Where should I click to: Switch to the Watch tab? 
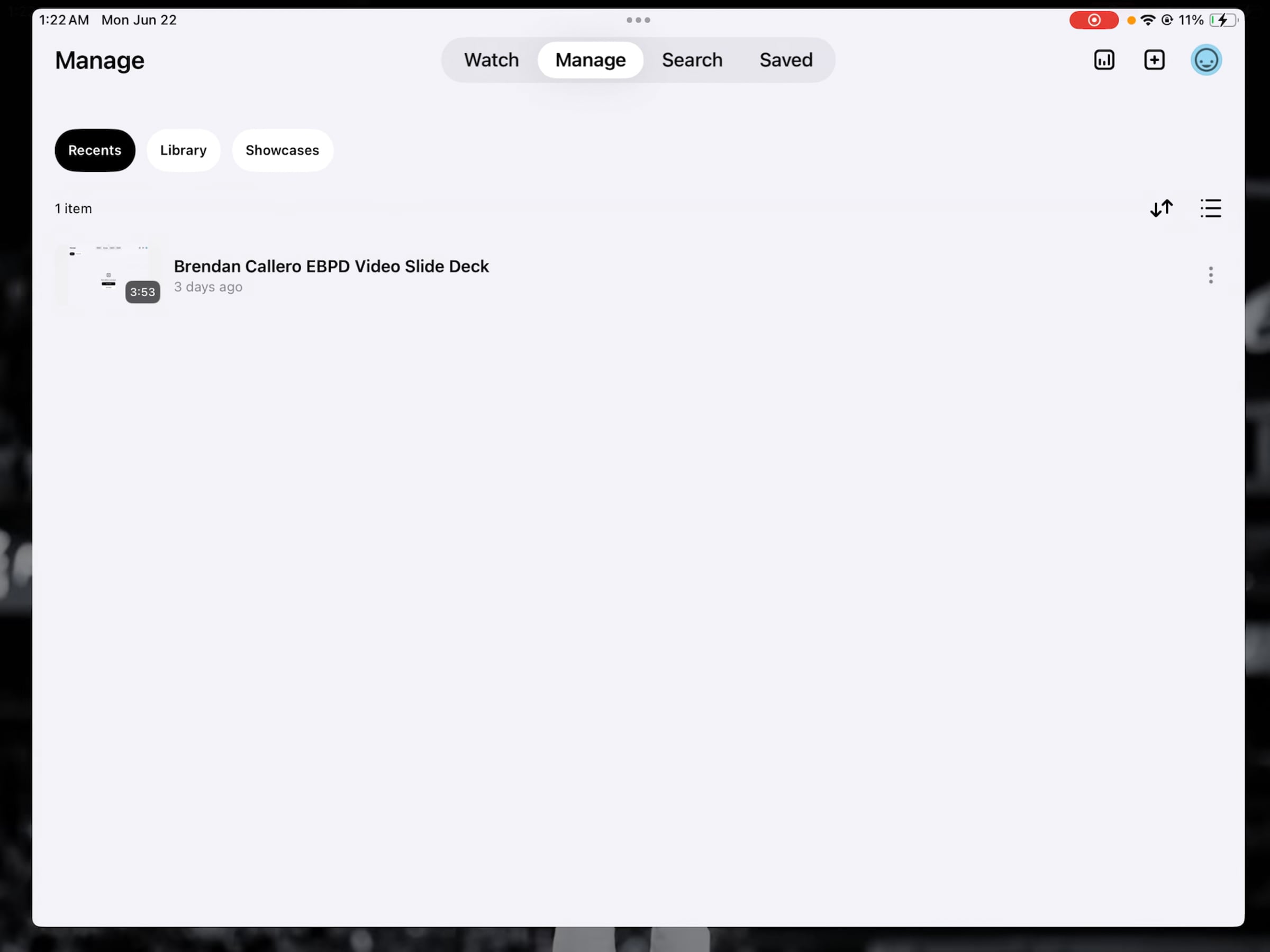(492, 60)
